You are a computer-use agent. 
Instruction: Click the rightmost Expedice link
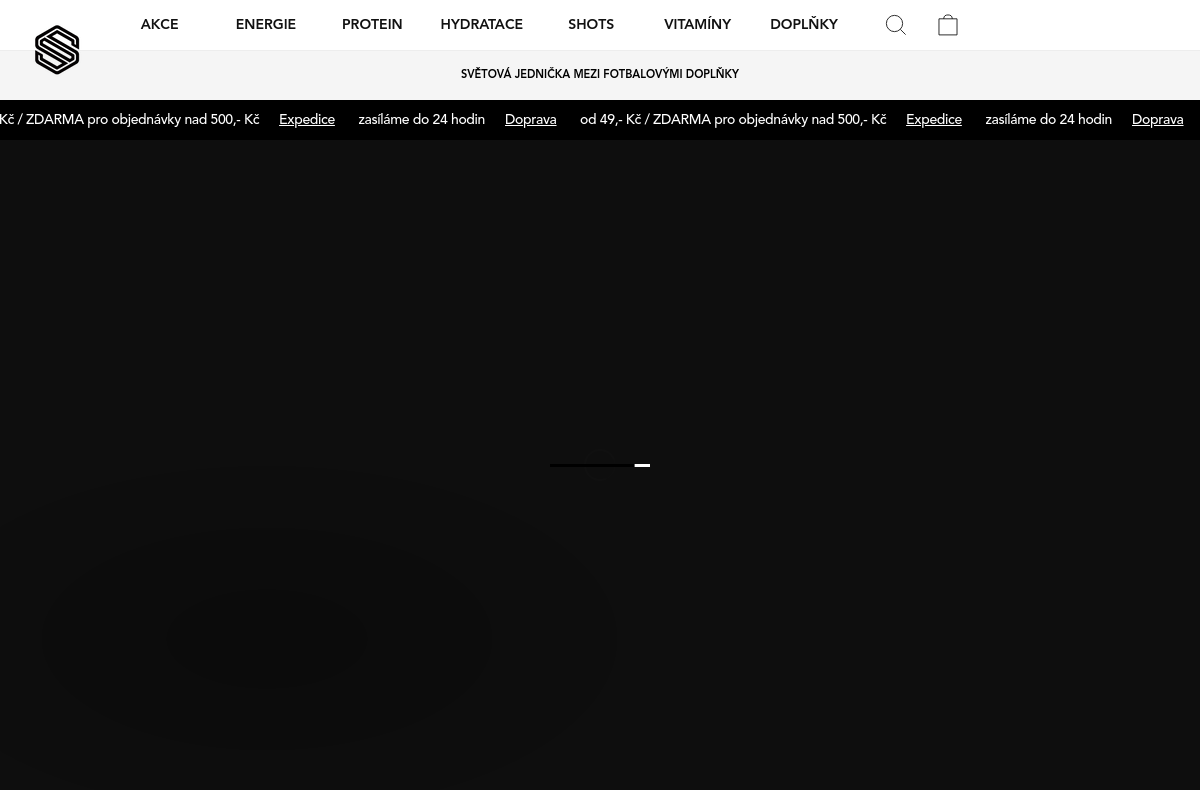coord(933,120)
